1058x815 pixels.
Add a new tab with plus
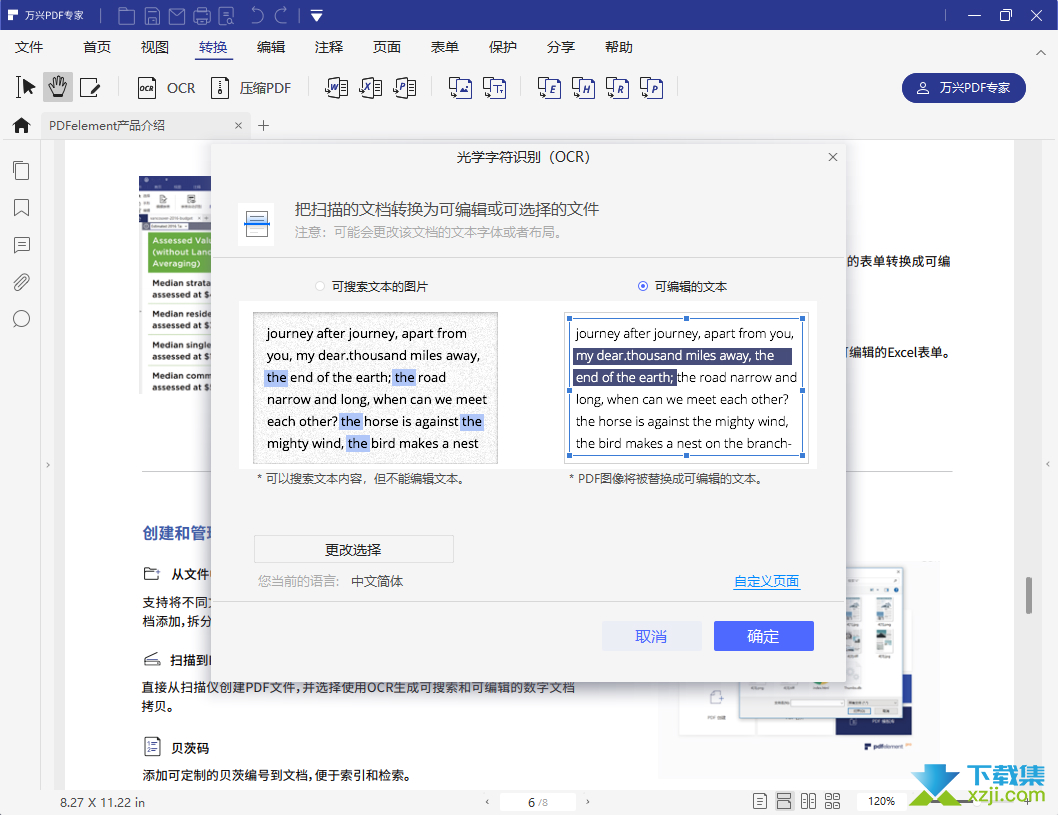click(264, 125)
